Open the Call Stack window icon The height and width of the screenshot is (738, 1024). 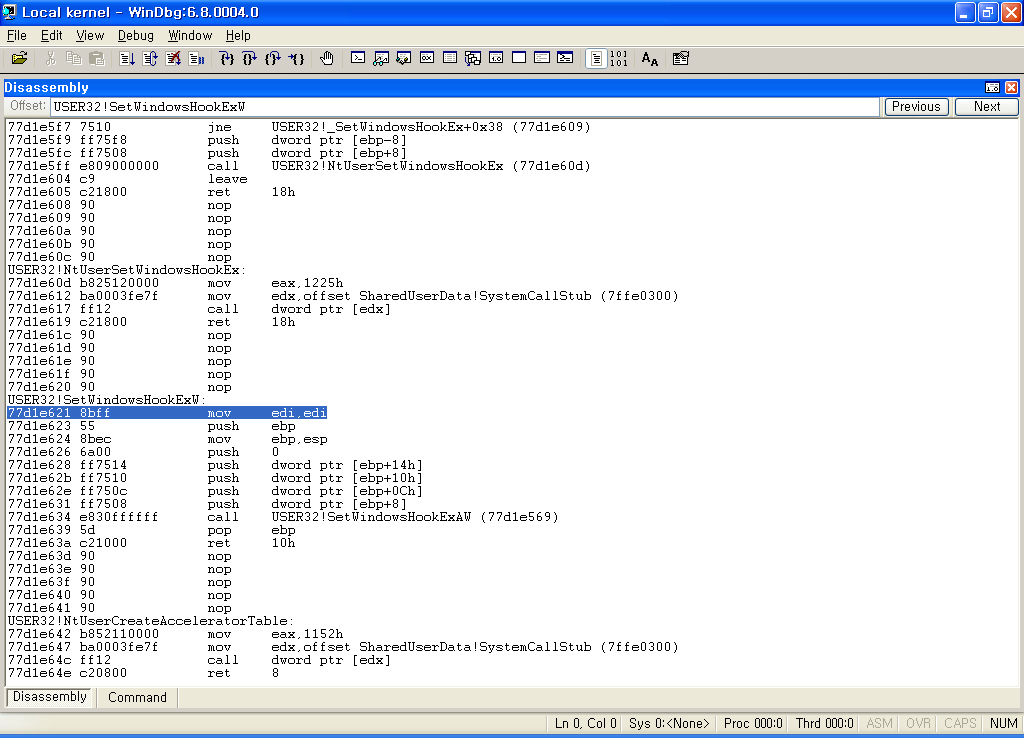pos(473,59)
